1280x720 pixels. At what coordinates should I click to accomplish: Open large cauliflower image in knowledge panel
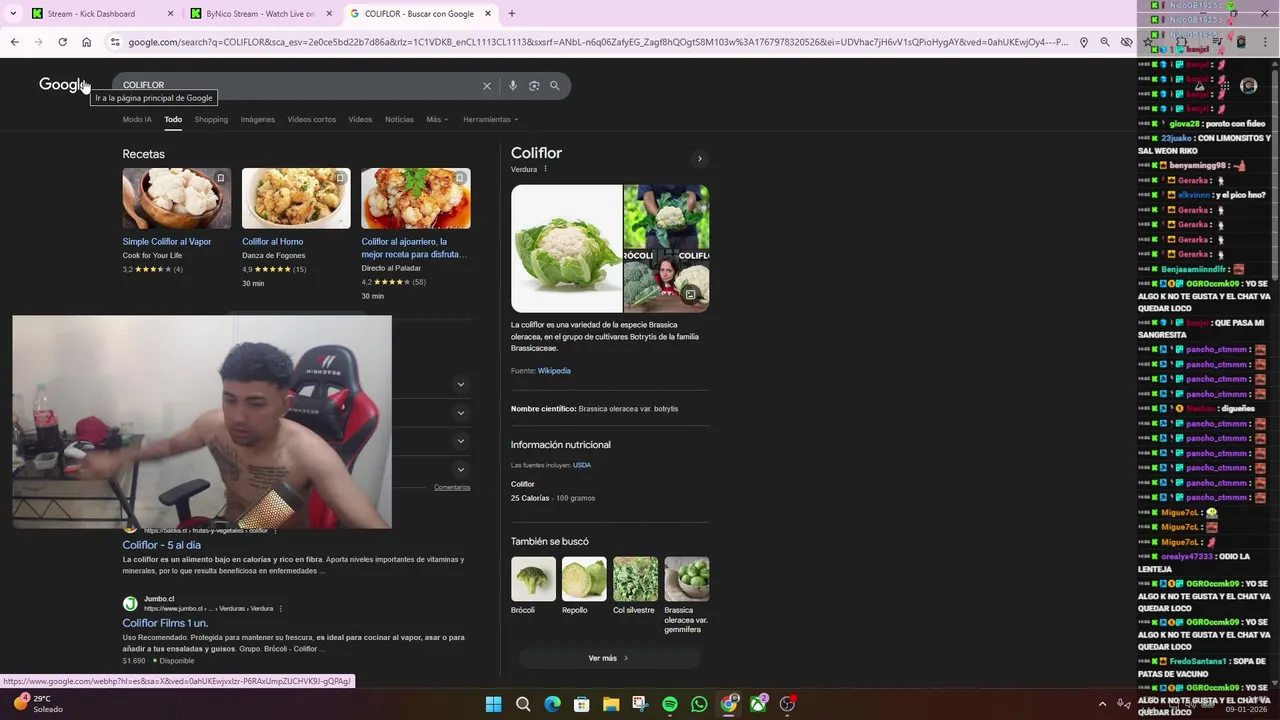(x=567, y=248)
